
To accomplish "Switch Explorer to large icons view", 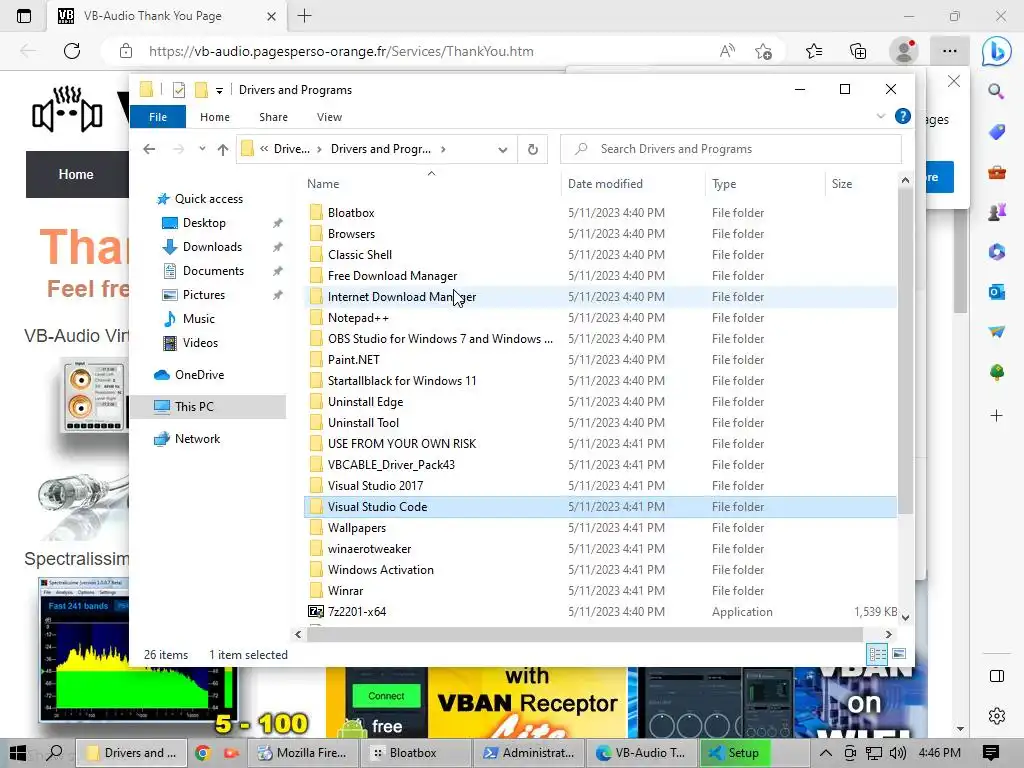I will coord(899,654).
